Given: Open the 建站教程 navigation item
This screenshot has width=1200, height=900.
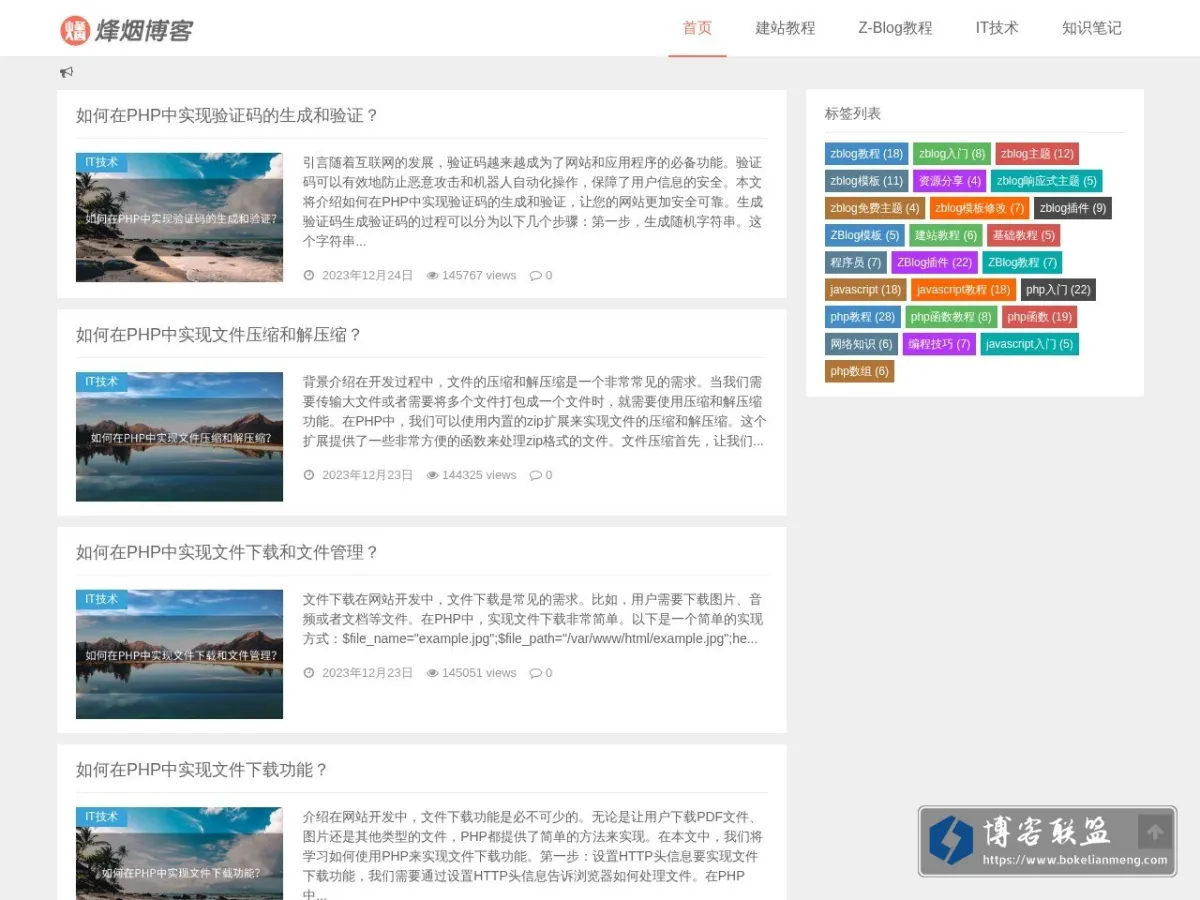Looking at the screenshot, I should (785, 28).
